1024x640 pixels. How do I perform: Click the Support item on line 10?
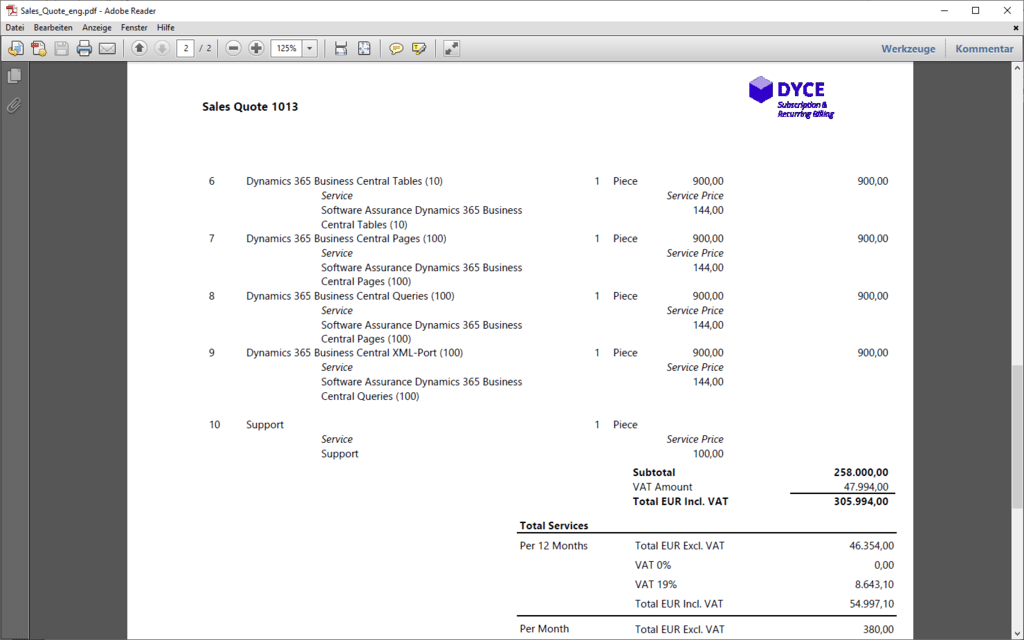click(264, 424)
